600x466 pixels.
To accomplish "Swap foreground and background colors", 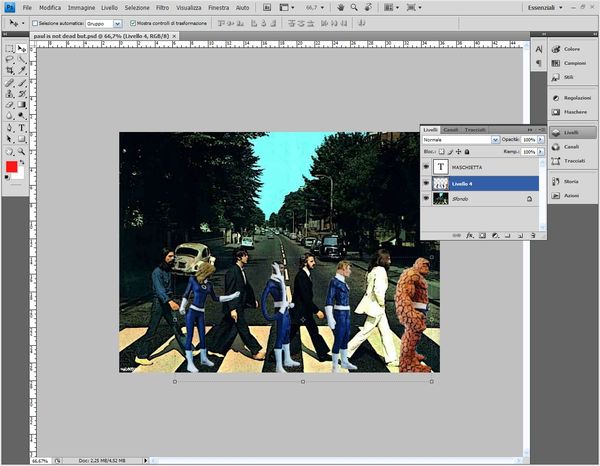I will [22, 162].
